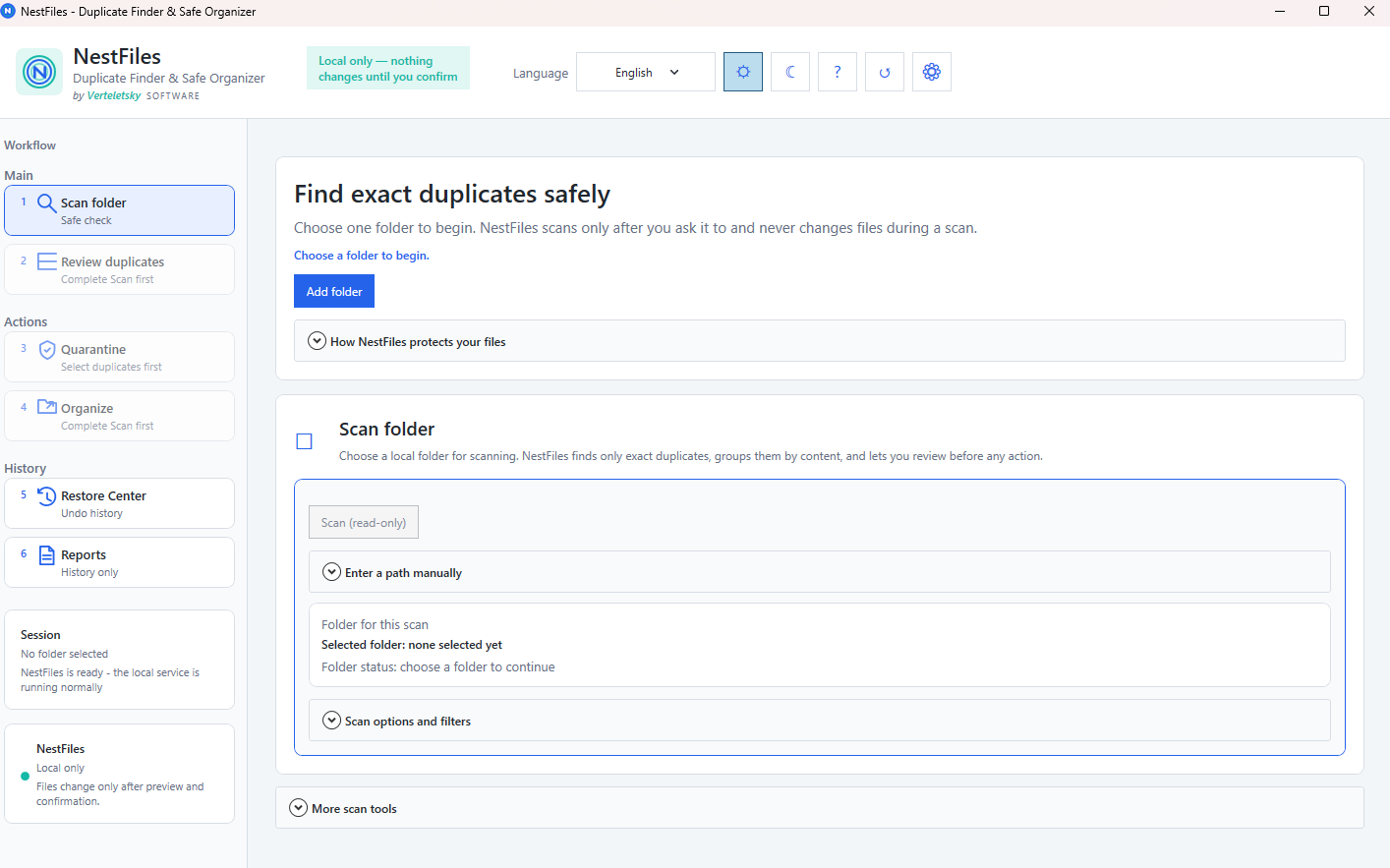Viewport: 1390px width, 868px height.
Task: Open Quarantine workflow step
Action: (x=120, y=357)
